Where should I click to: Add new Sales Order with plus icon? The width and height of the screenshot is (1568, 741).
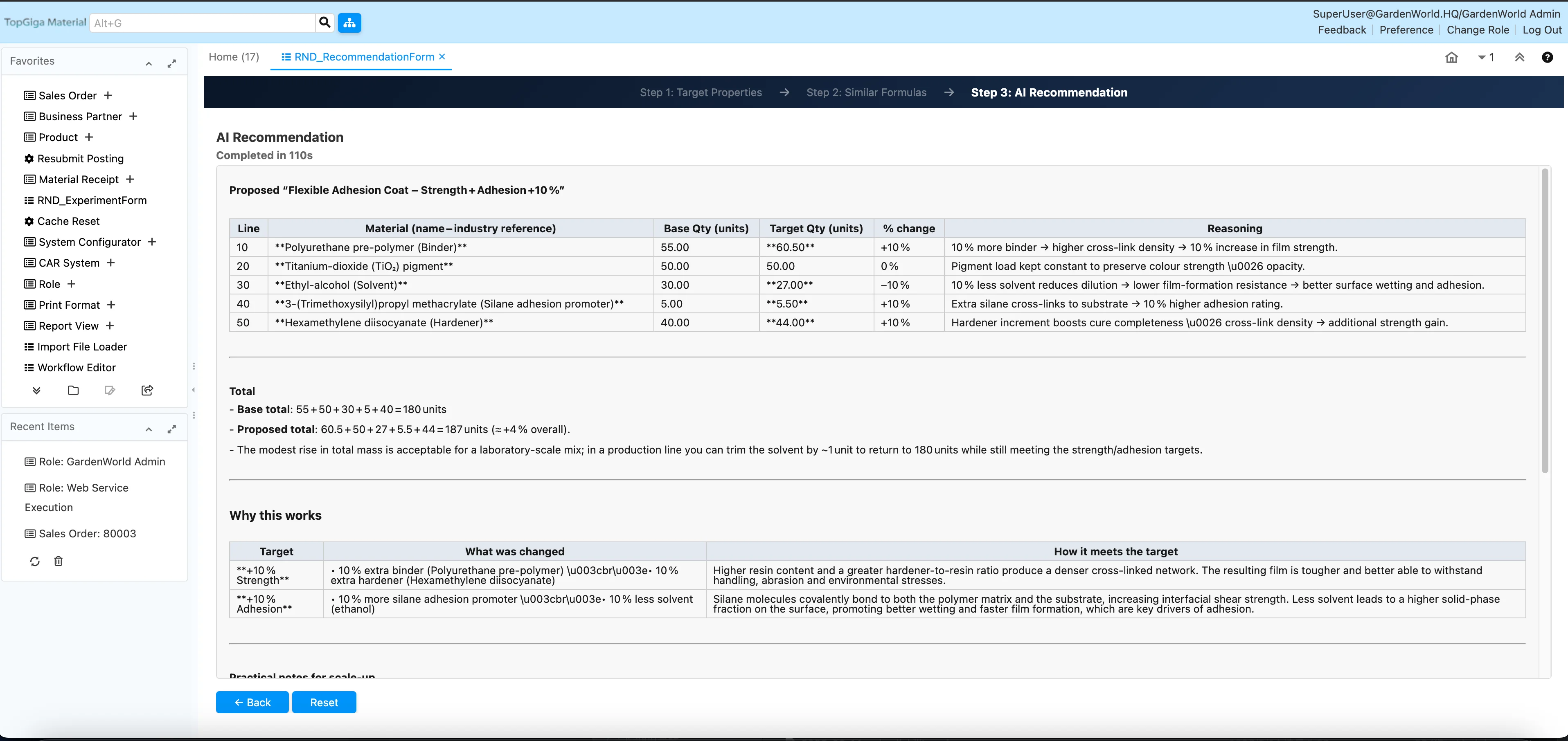108,96
